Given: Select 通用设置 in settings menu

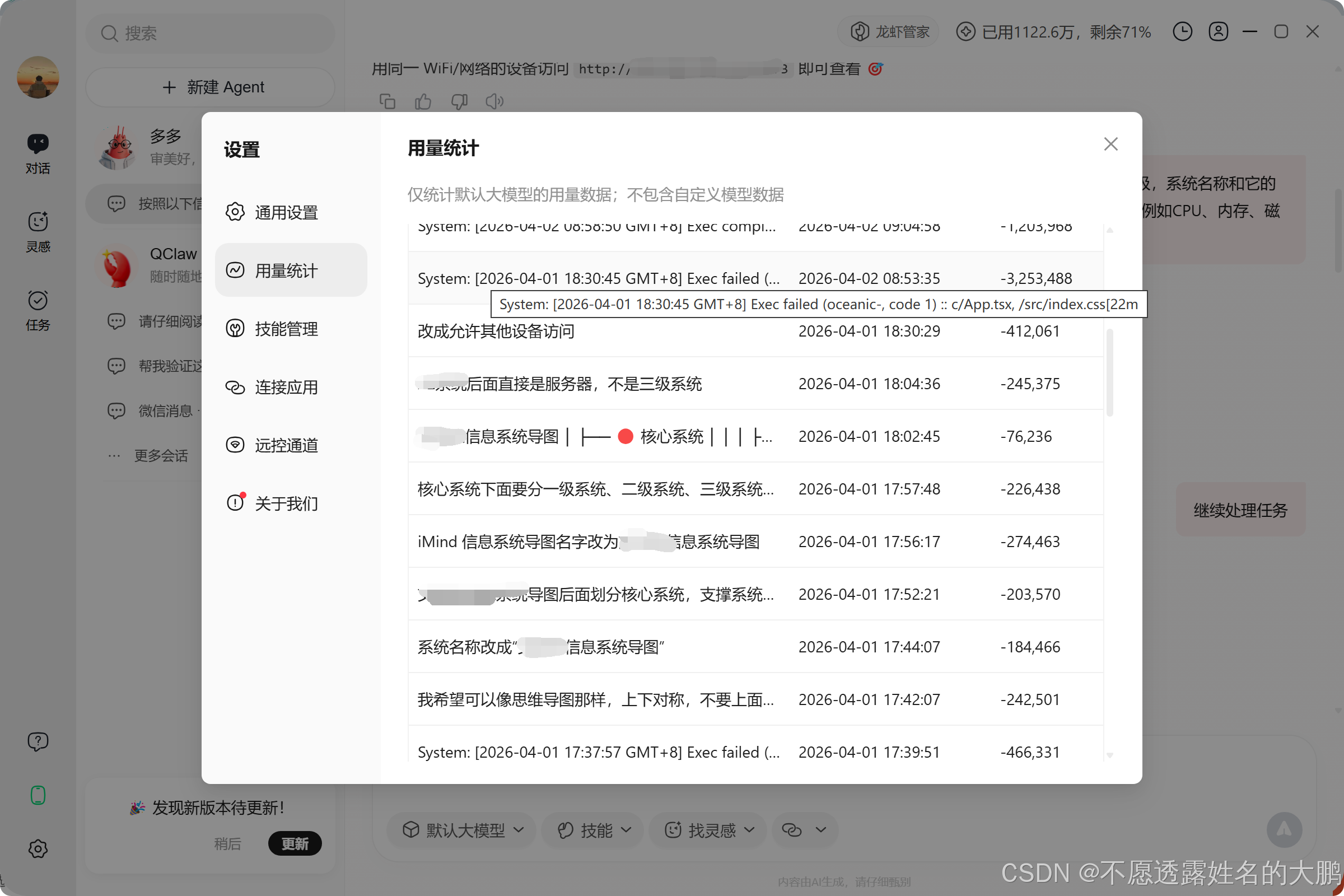Looking at the screenshot, I should [290, 212].
